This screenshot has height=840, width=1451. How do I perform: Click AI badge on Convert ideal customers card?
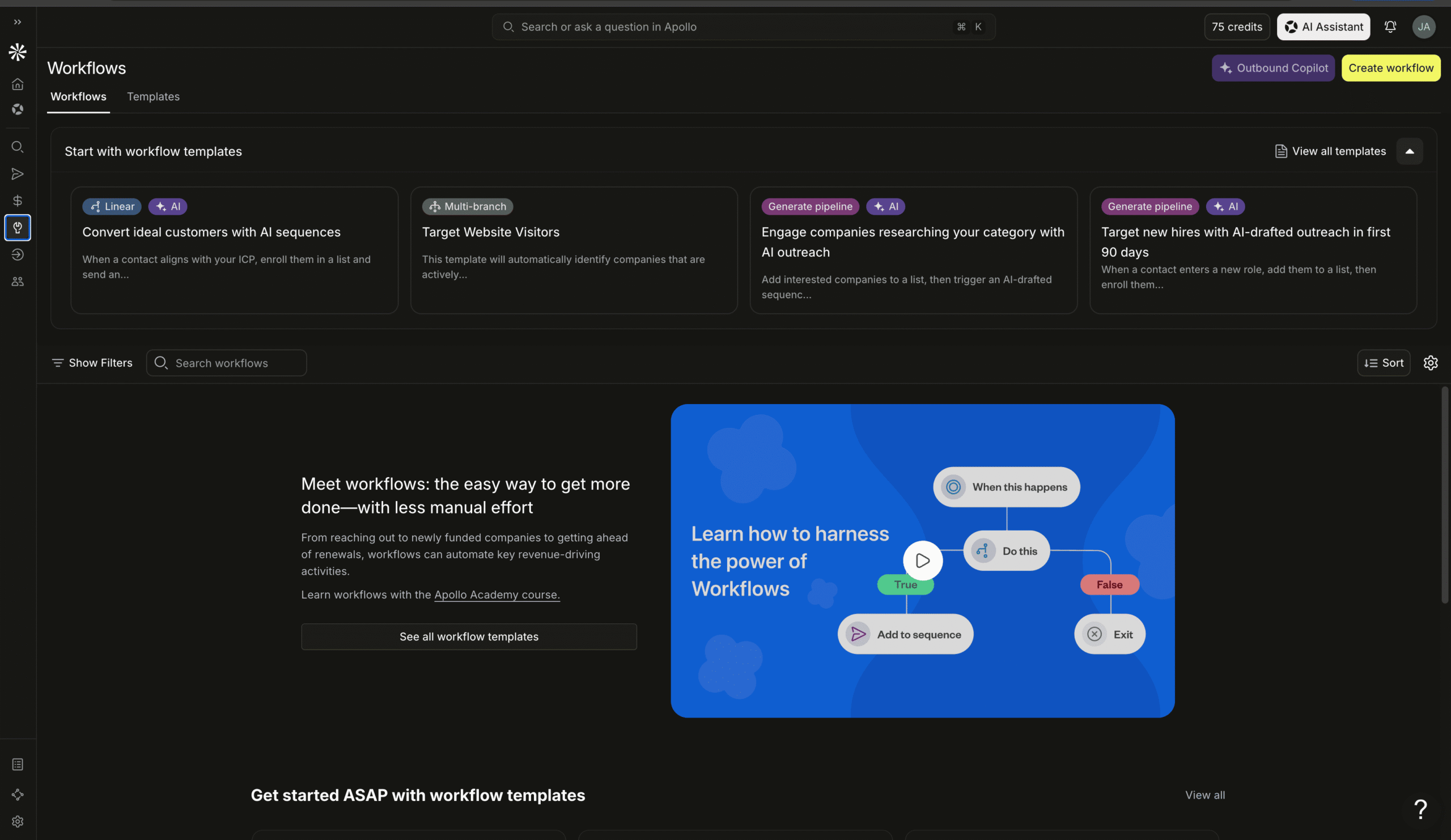(168, 207)
